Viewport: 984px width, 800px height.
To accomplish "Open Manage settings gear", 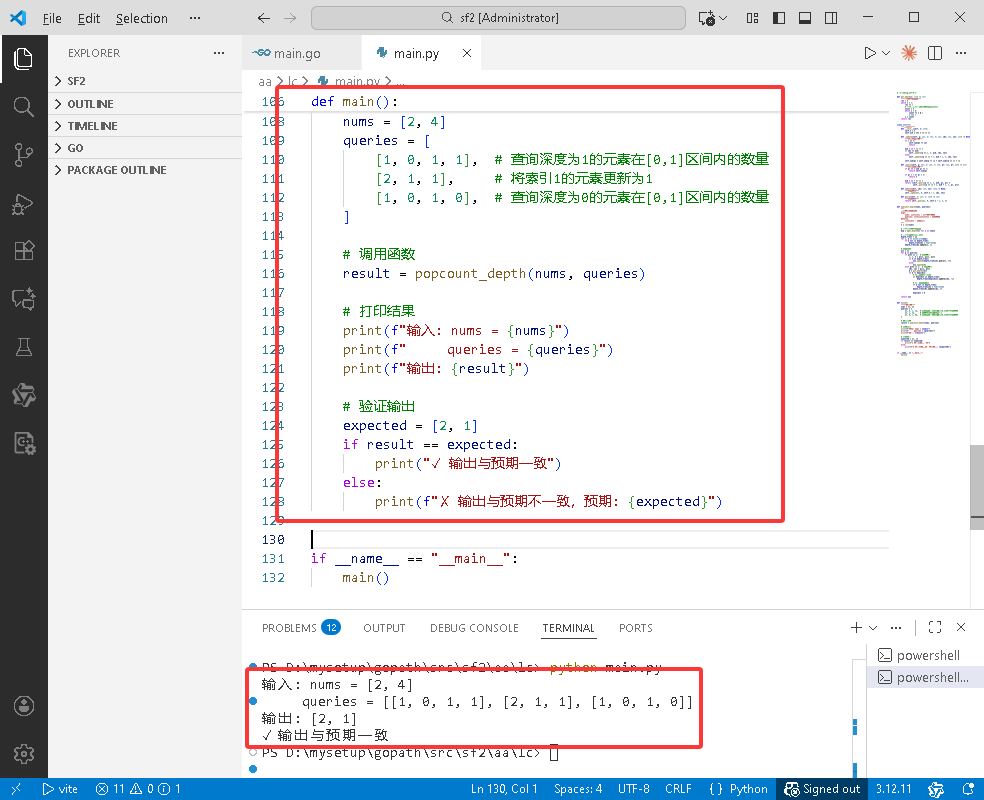I will (23, 754).
